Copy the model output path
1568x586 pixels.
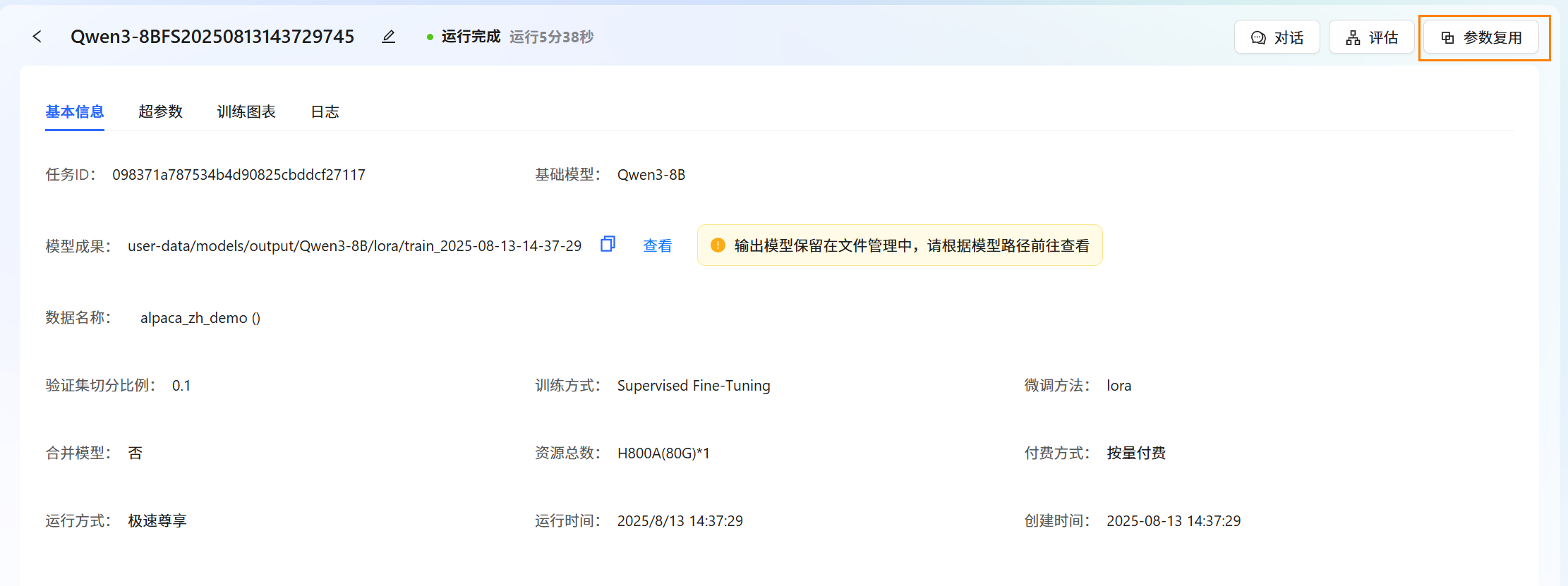608,244
